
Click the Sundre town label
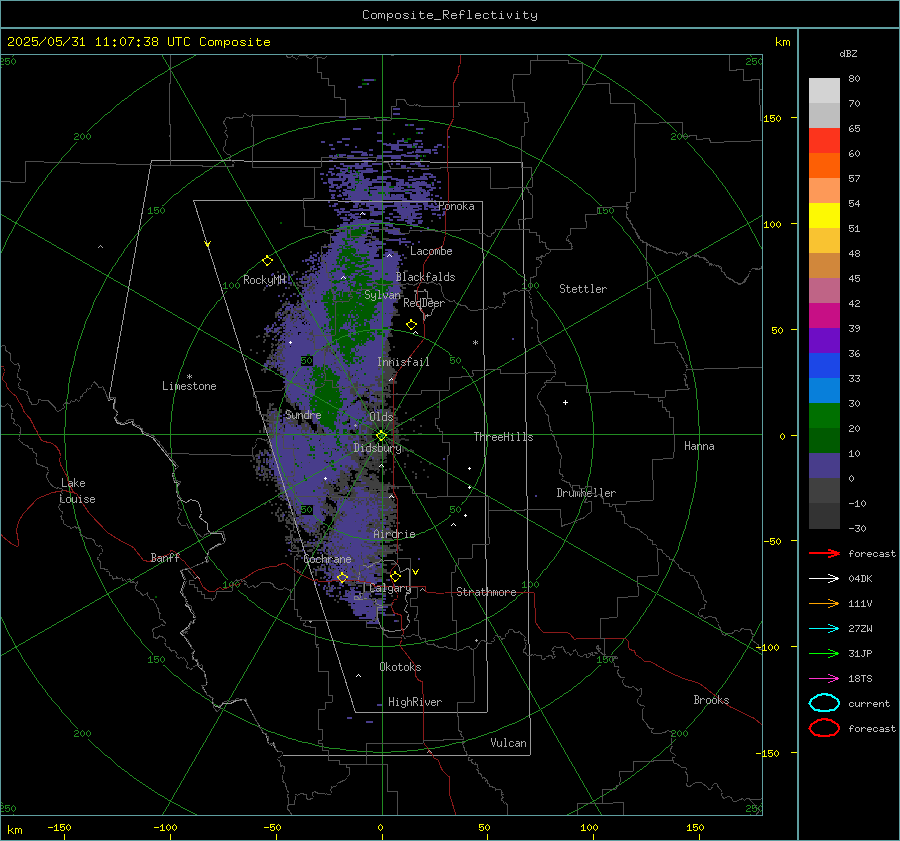pos(303,414)
